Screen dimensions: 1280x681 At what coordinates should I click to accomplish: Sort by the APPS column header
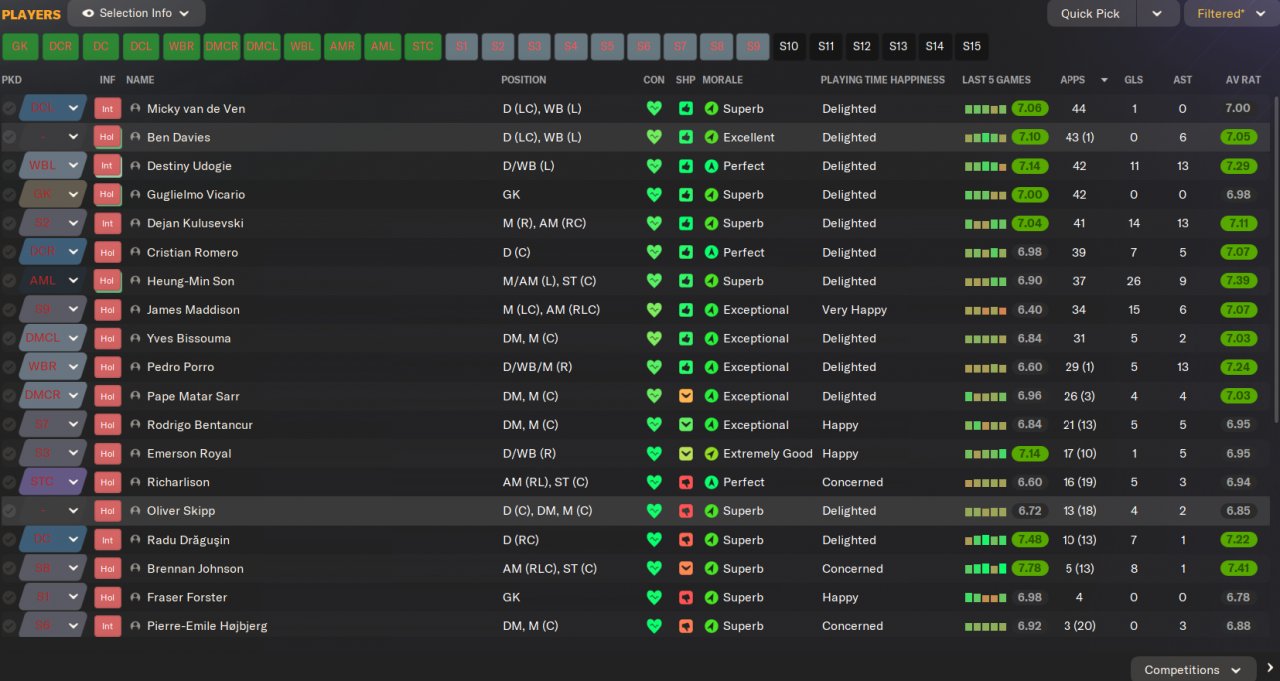[1072, 79]
